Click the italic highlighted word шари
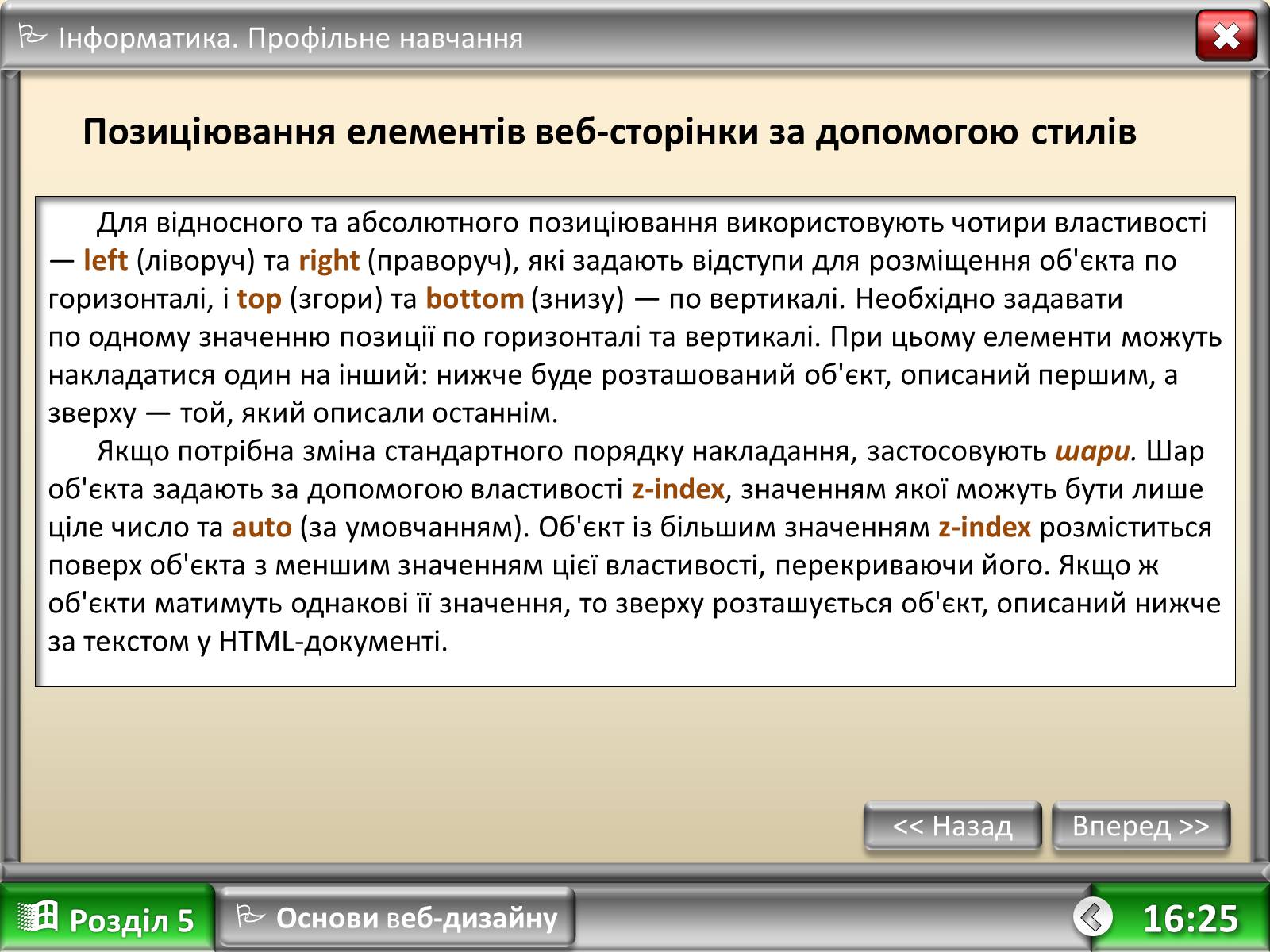Viewport: 1270px width, 952px height. [x=1092, y=451]
